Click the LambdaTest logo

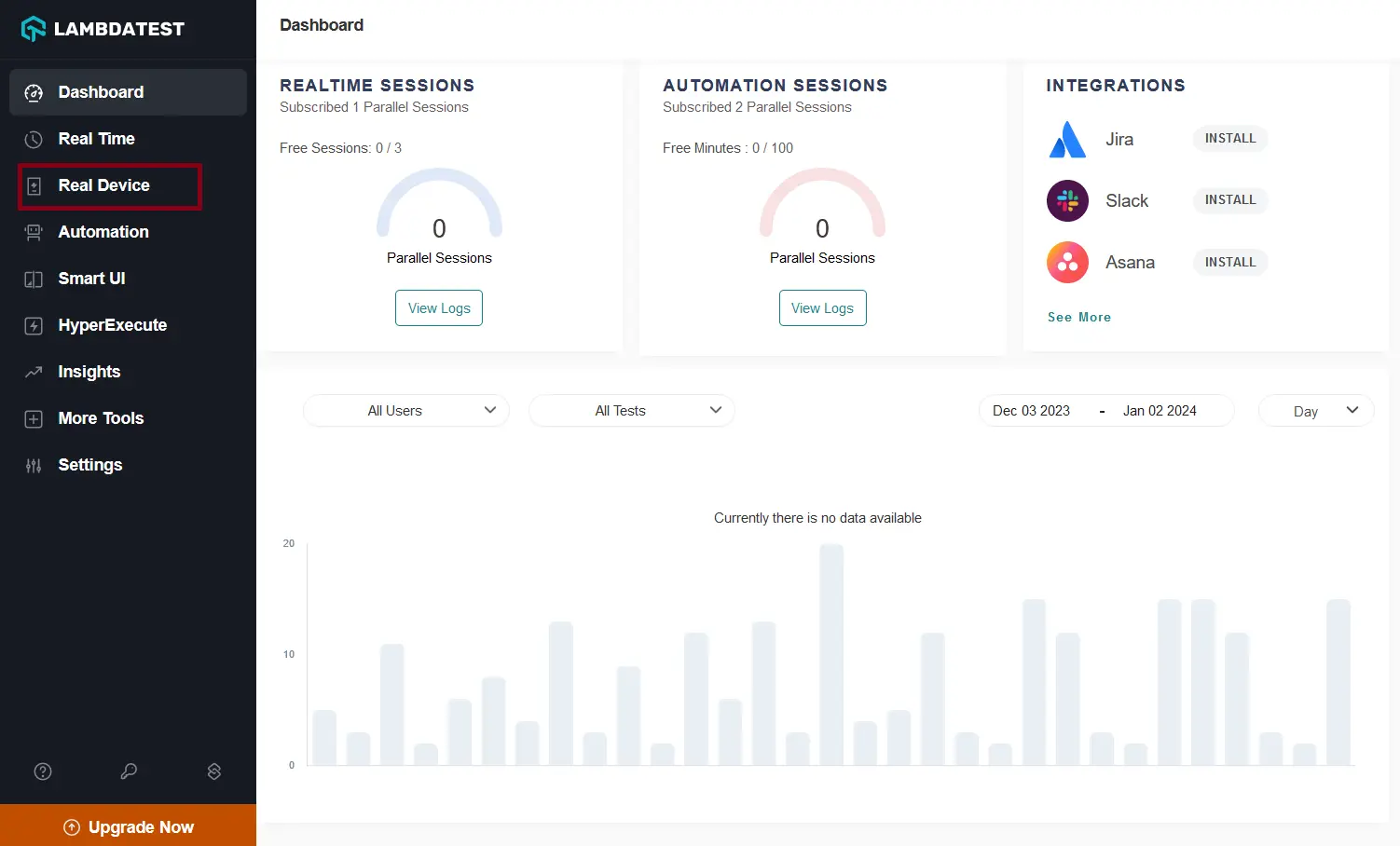click(x=103, y=29)
